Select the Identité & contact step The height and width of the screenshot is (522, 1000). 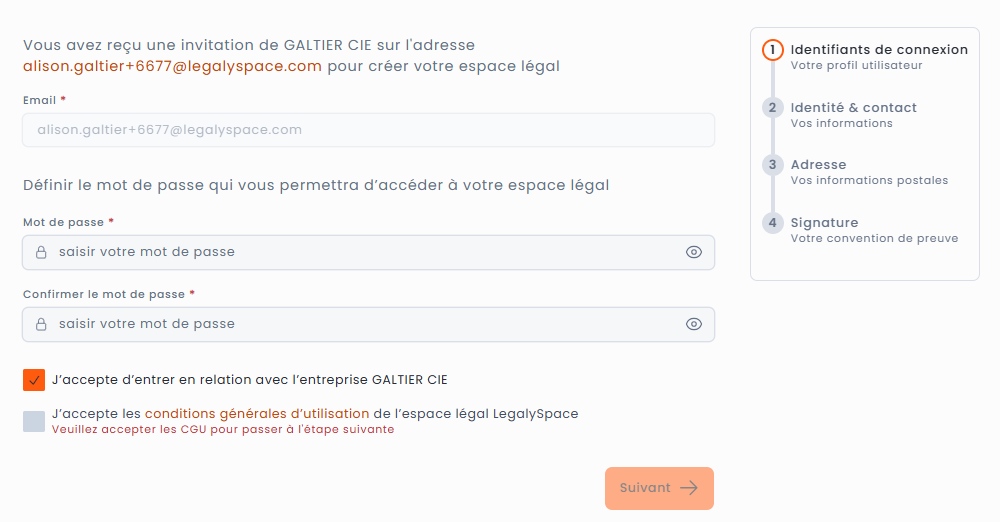(853, 108)
